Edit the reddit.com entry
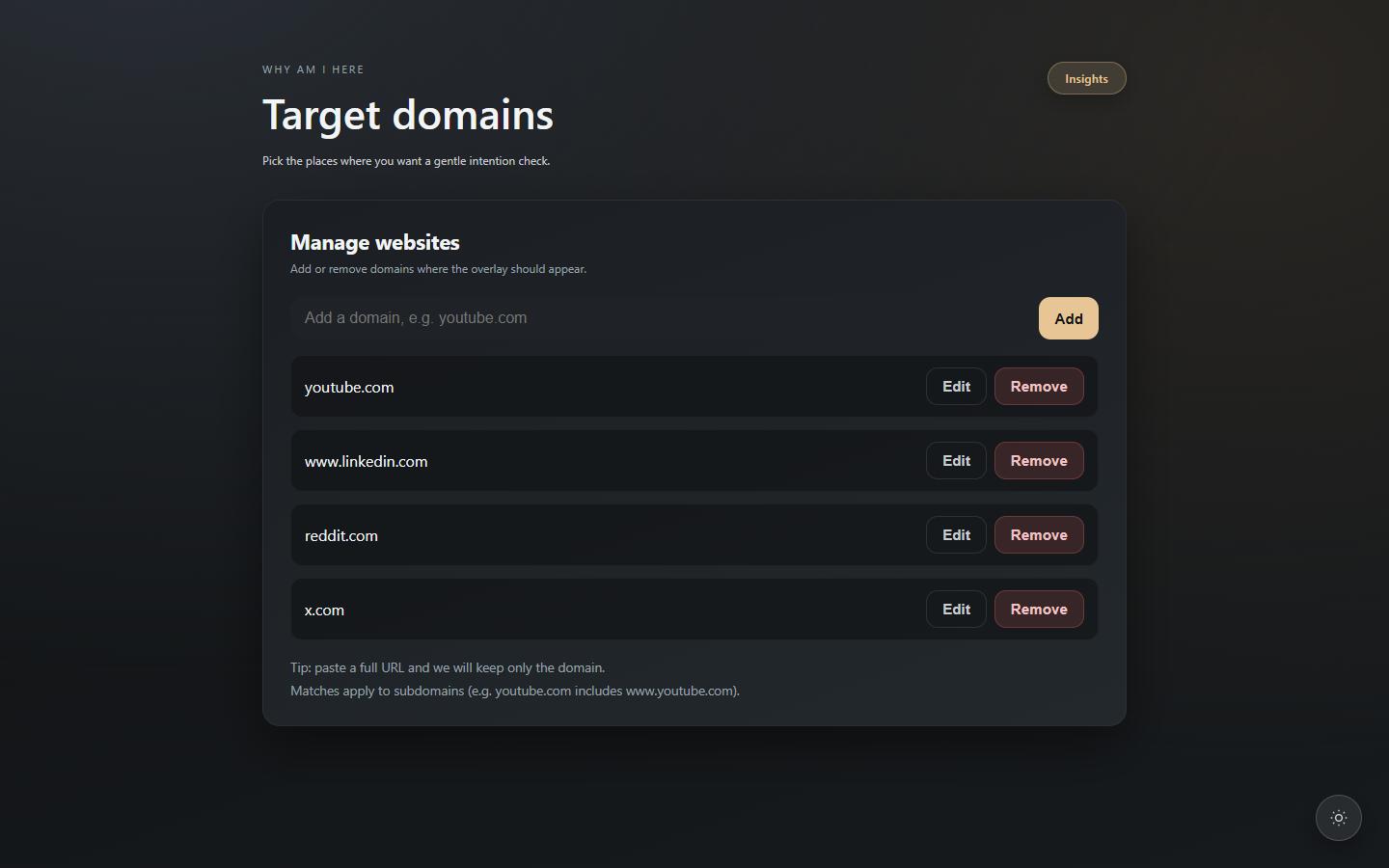 click(x=956, y=534)
